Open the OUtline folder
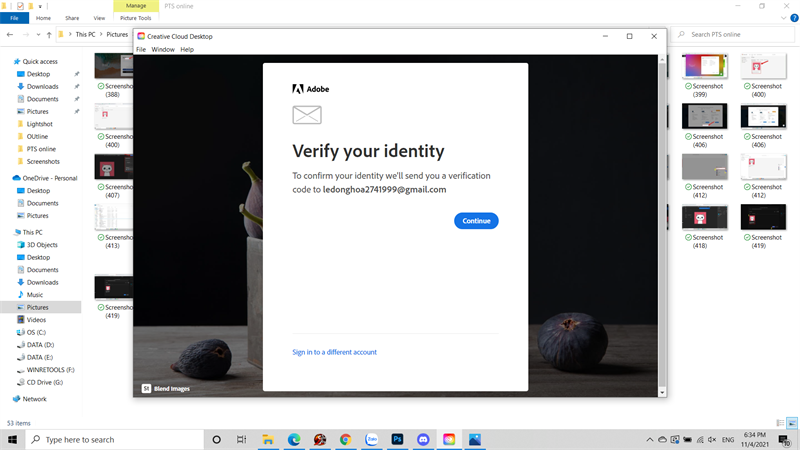Image resolution: width=800 pixels, height=450 pixels. [x=37, y=137]
